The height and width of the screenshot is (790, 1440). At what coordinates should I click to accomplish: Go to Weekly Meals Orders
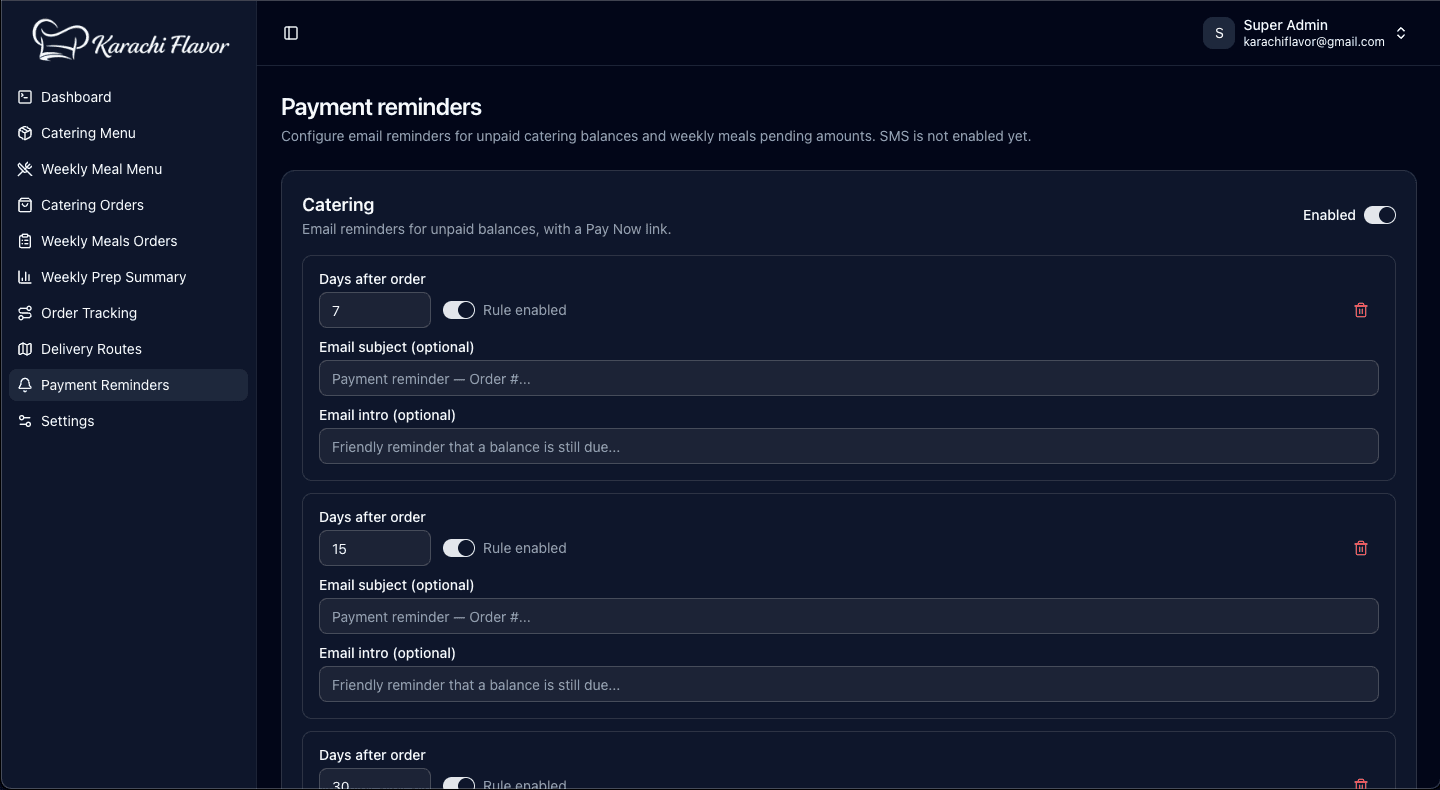coord(128,241)
